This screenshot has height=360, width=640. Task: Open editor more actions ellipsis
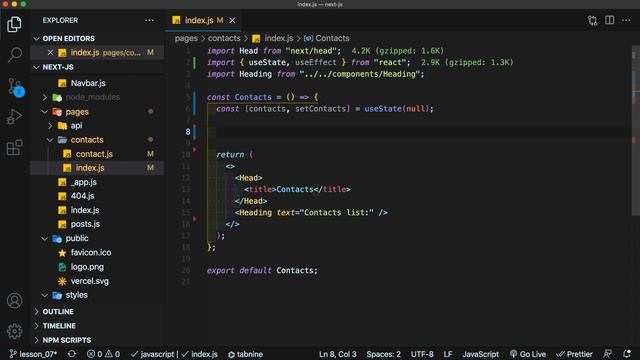[626, 20]
